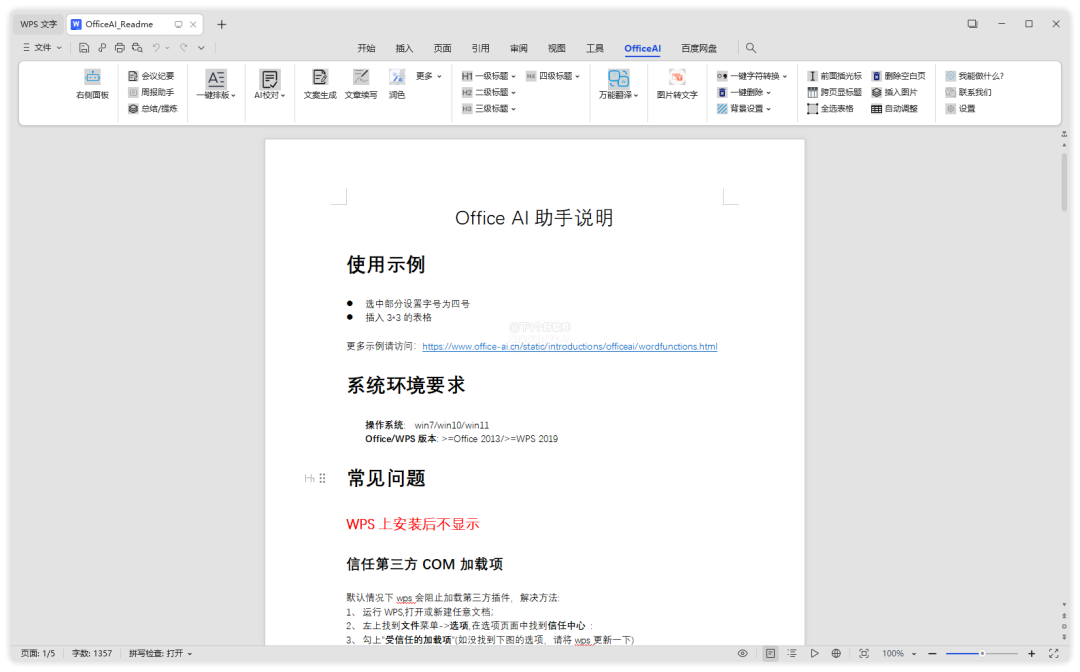Open the 文件 menu
This screenshot has width=1080, height=672.
pos(42,48)
